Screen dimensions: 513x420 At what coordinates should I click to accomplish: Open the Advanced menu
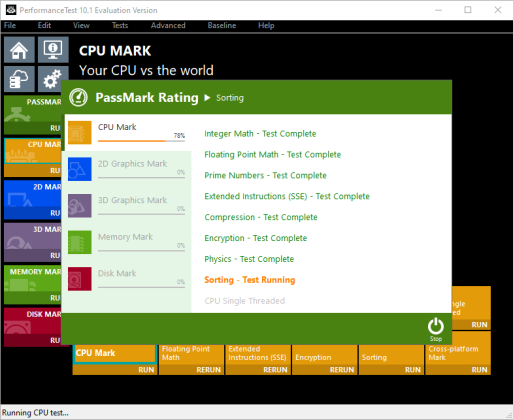tap(168, 25)
